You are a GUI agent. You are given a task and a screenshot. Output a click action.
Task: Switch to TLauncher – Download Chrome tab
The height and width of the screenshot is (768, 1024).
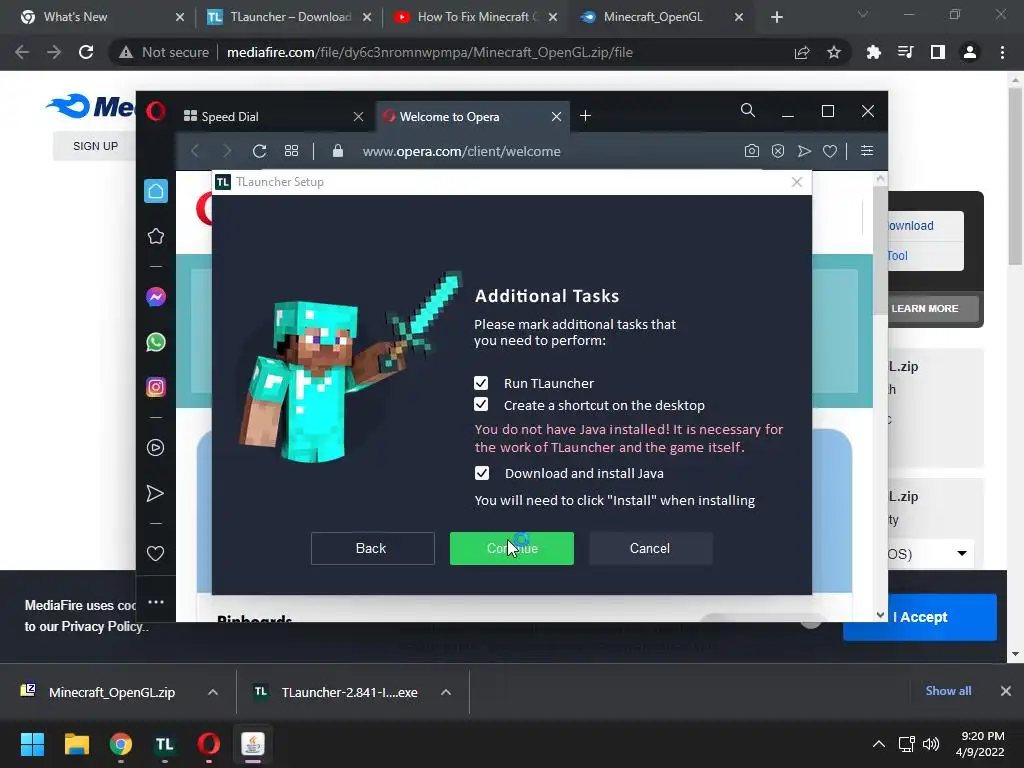click(287, 17)
